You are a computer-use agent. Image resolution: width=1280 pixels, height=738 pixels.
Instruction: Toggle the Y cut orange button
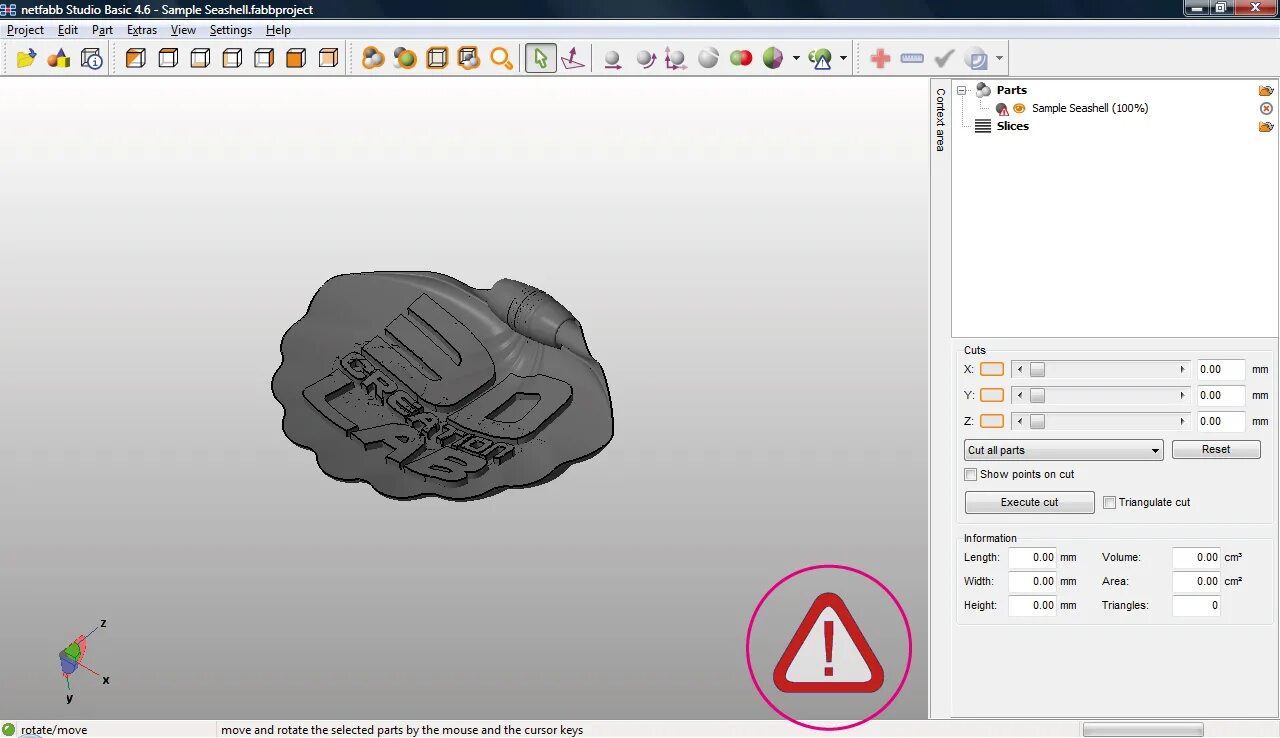pyautogui.click(x=992, y=395)
